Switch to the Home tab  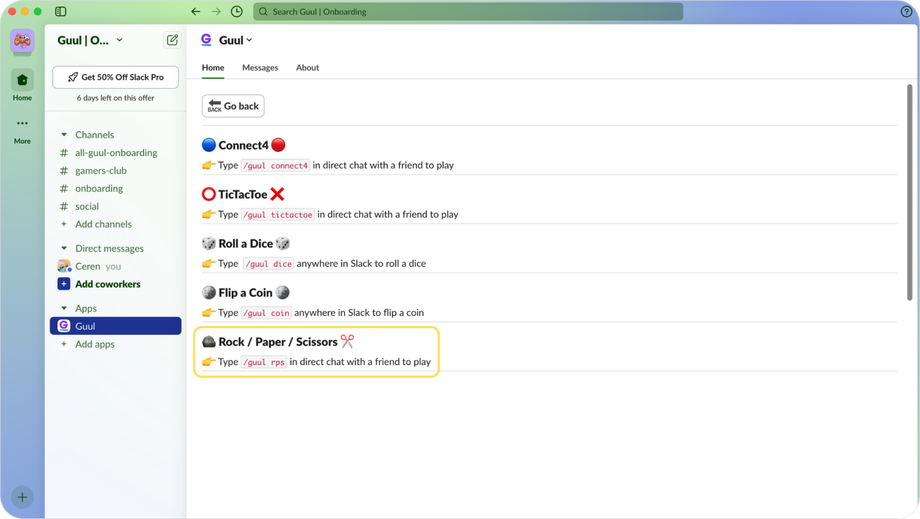[213, 67]
